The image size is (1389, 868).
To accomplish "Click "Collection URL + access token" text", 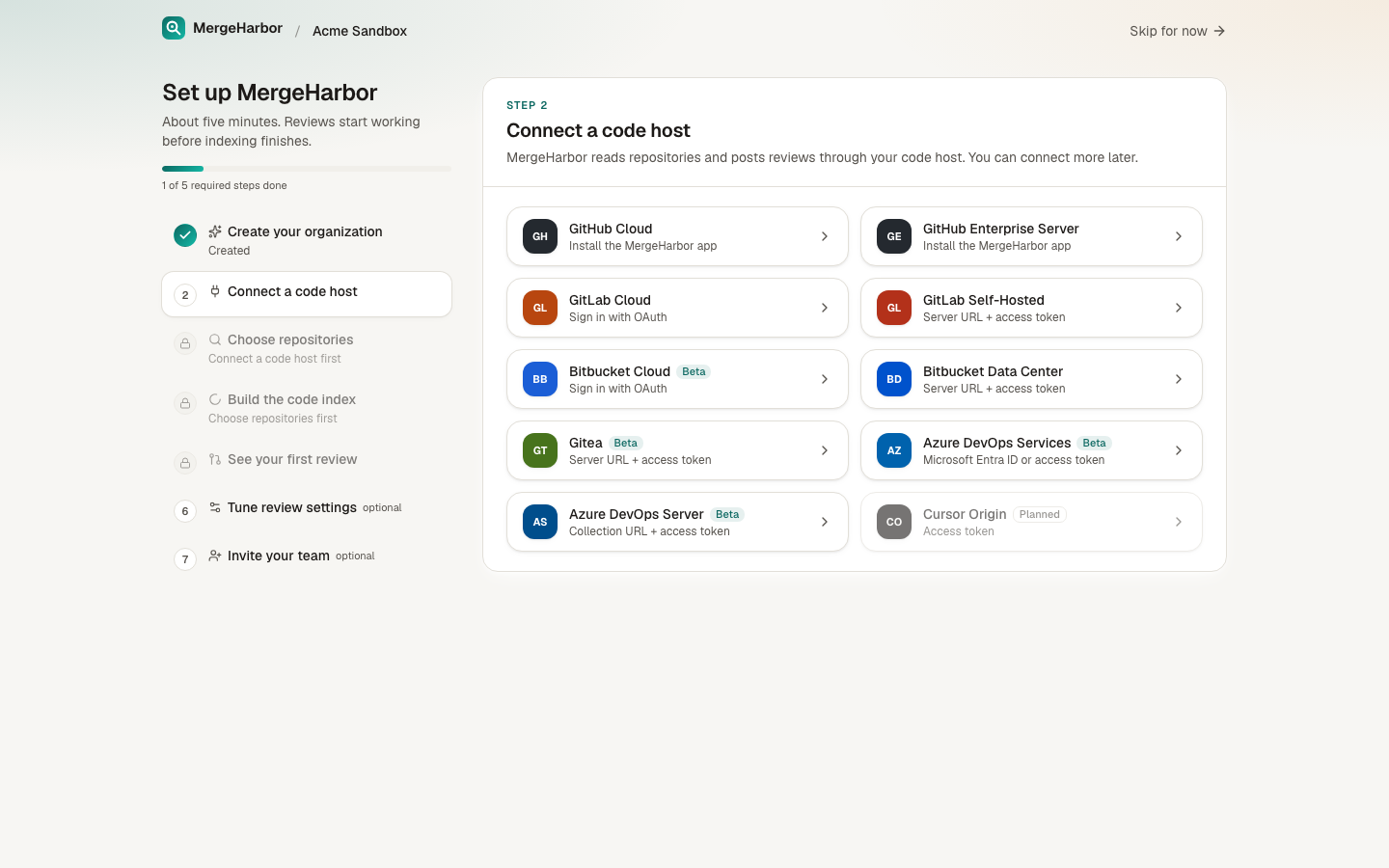I will (x=649, y=531).
